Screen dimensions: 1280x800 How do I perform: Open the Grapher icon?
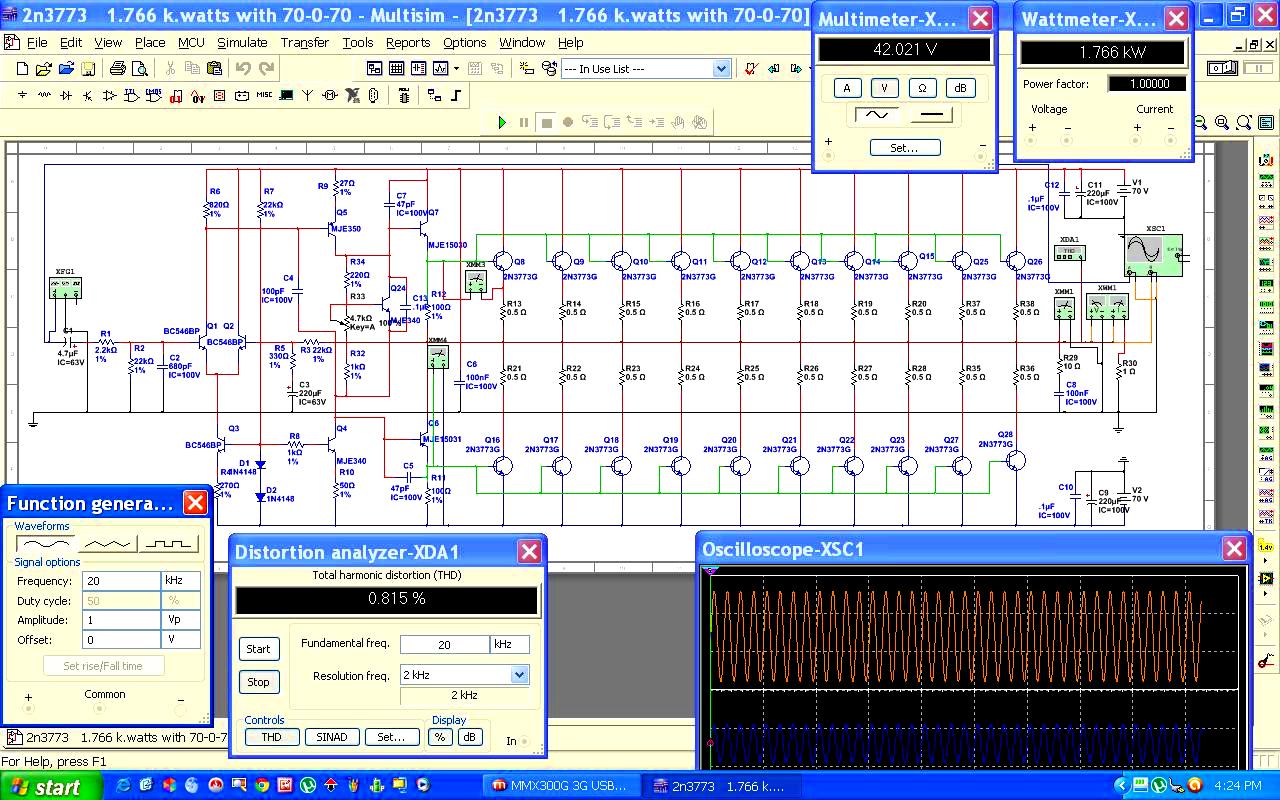pyautogui.click(x=441, y=69)
